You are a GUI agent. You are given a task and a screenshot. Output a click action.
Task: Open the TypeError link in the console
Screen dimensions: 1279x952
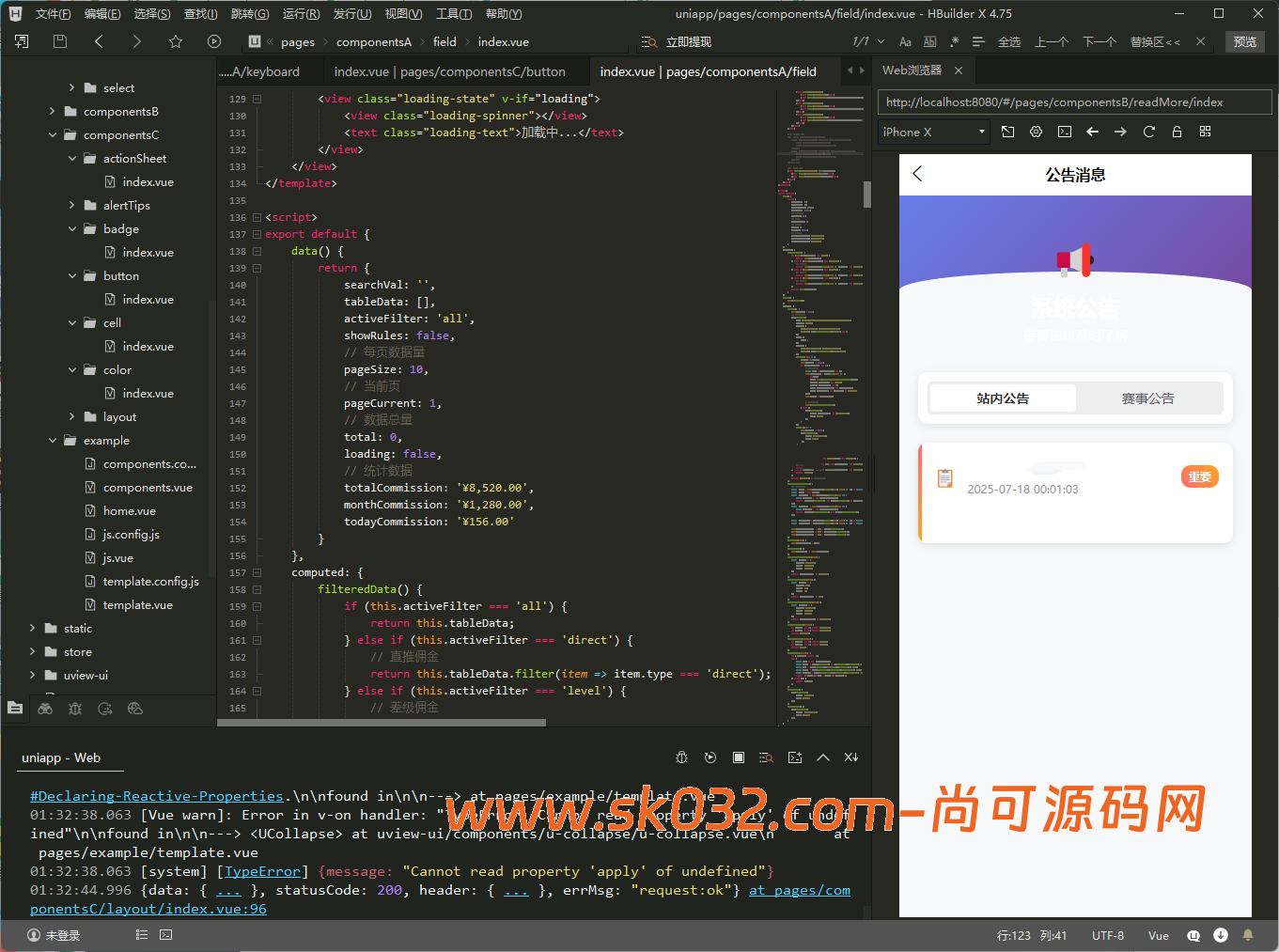262,871
